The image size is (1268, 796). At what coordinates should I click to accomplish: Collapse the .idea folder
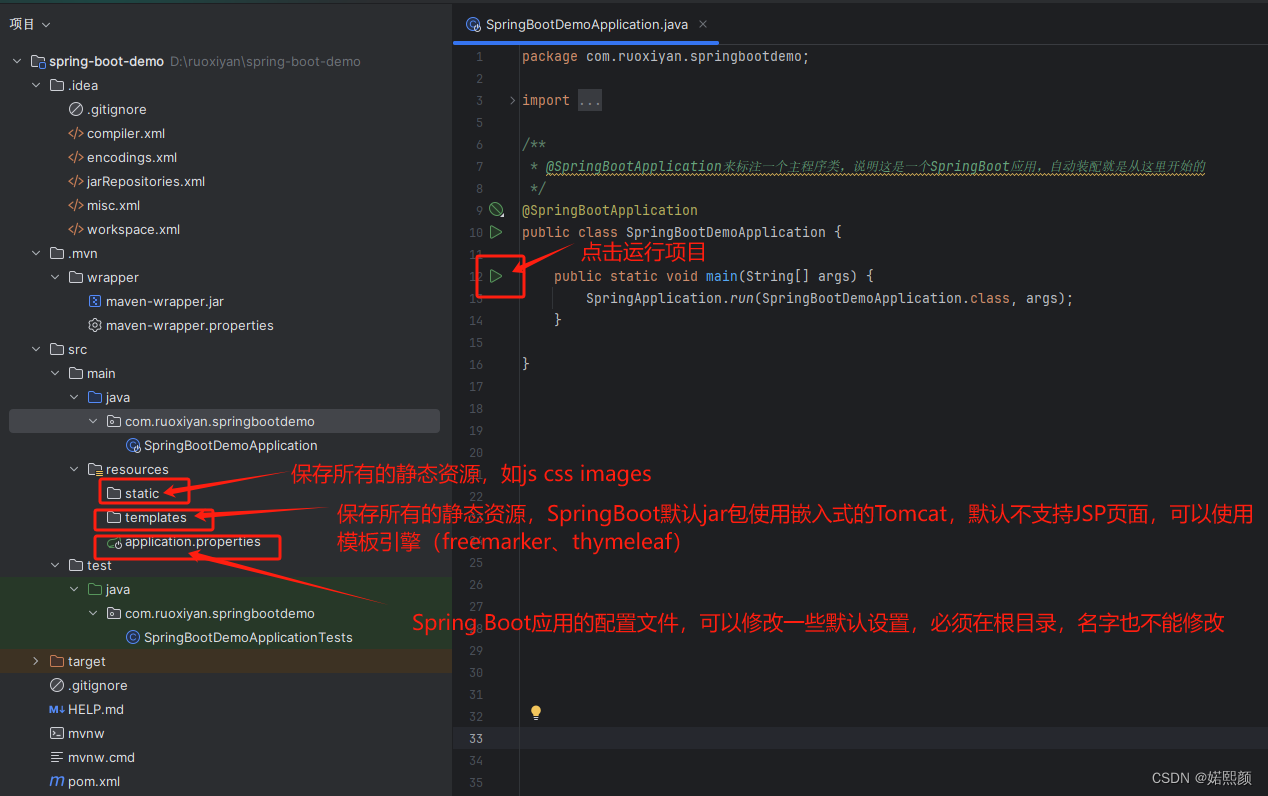click(x=36, y=85)
